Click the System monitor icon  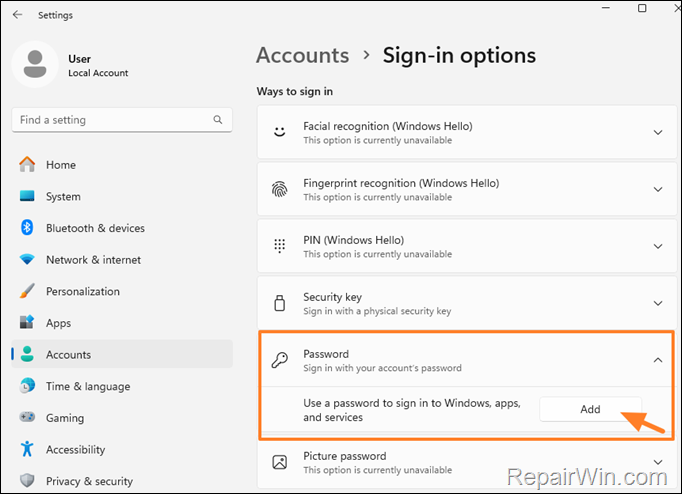[27, 196]
